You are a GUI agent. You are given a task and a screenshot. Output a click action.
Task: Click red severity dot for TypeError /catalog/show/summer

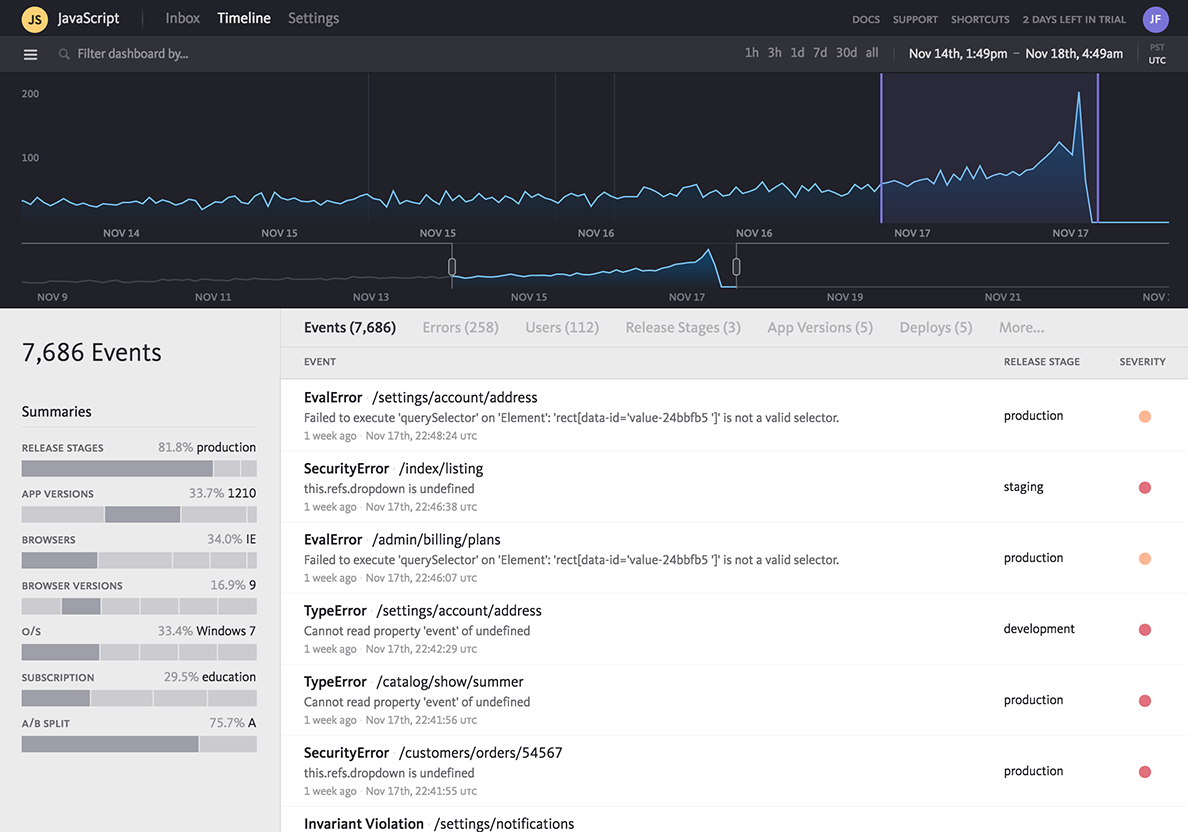coord(1145,701)
